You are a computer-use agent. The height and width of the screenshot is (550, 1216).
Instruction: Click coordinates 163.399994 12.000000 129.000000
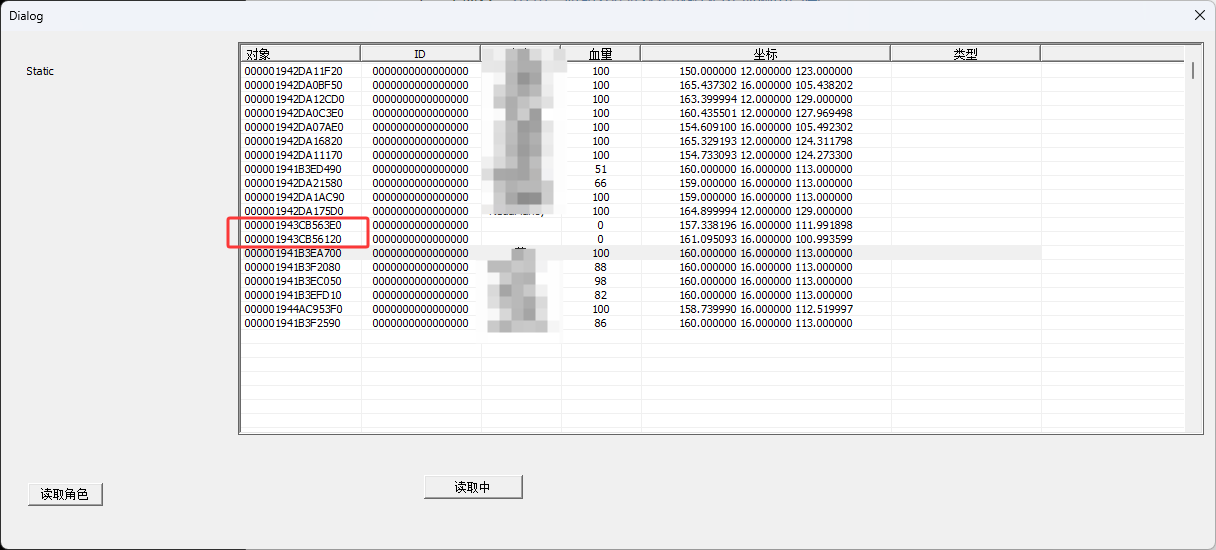point(766,99)
